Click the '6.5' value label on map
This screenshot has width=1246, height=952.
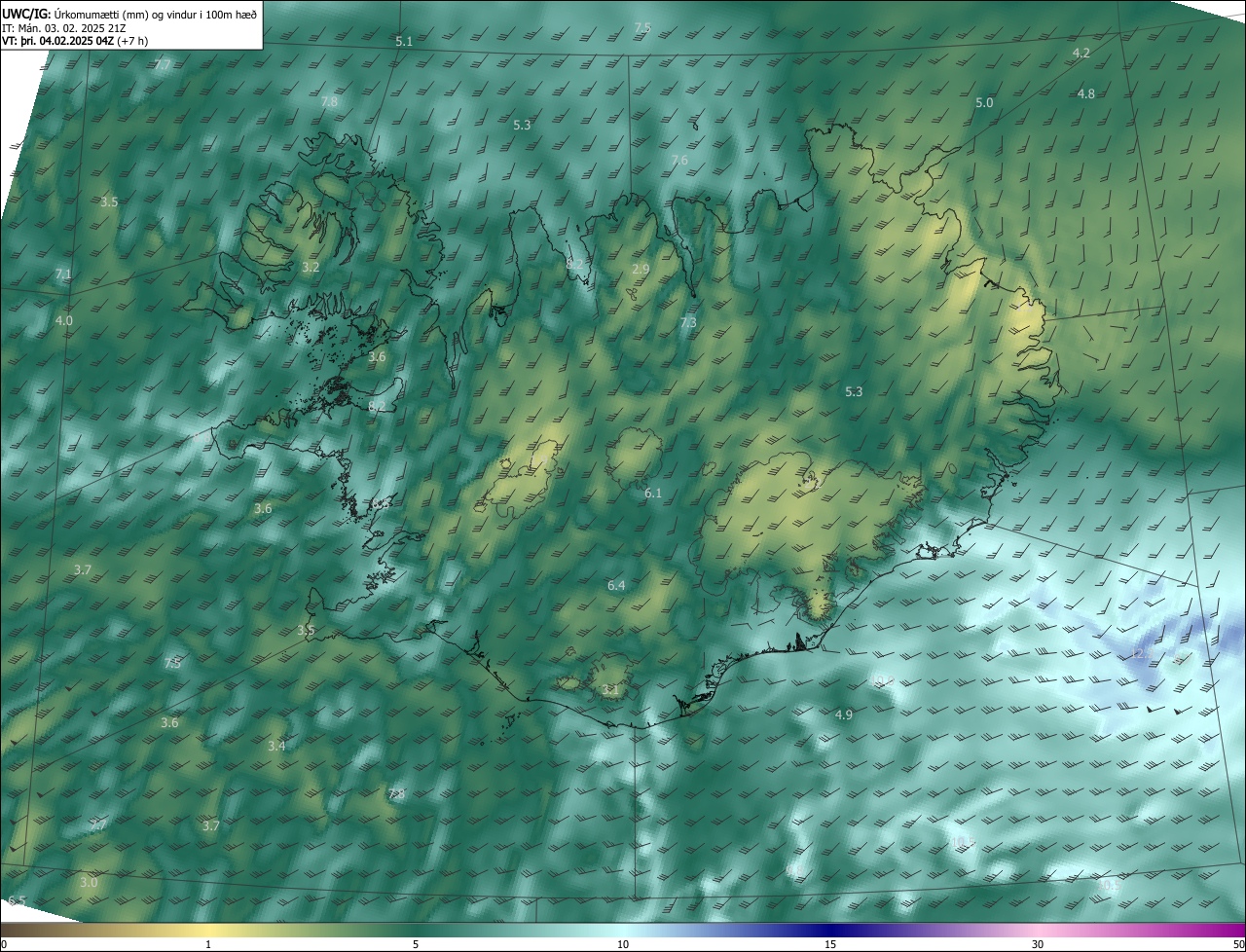coord(17,900)
